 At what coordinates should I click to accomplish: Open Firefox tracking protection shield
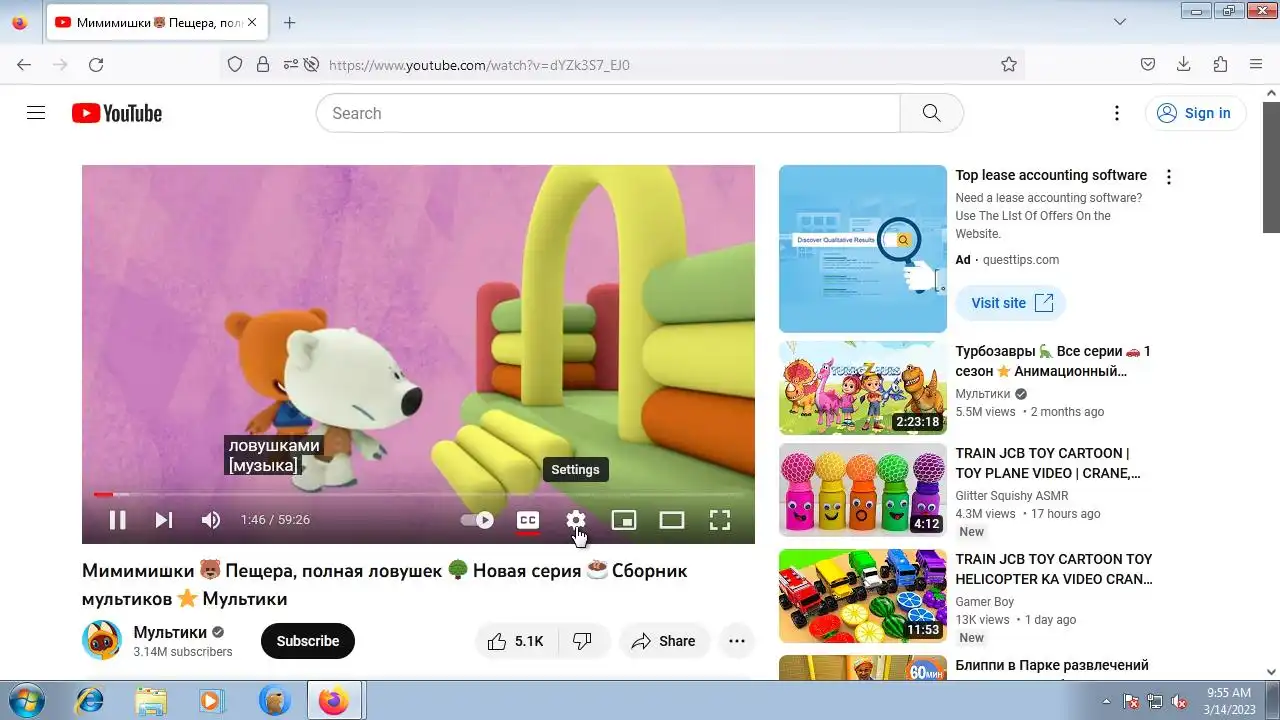[x=235, y=64]
